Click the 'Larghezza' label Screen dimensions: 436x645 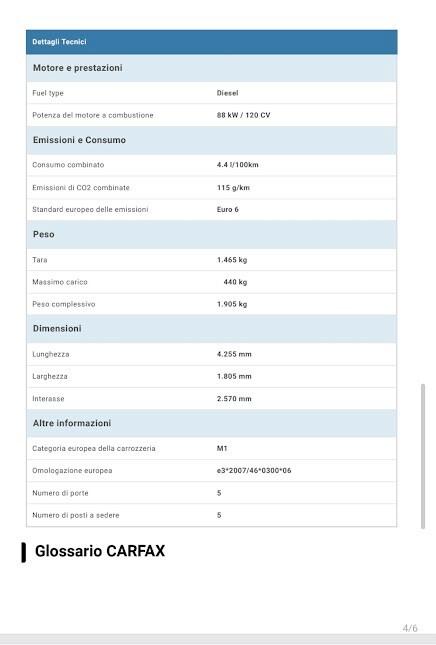coord(50,376)
